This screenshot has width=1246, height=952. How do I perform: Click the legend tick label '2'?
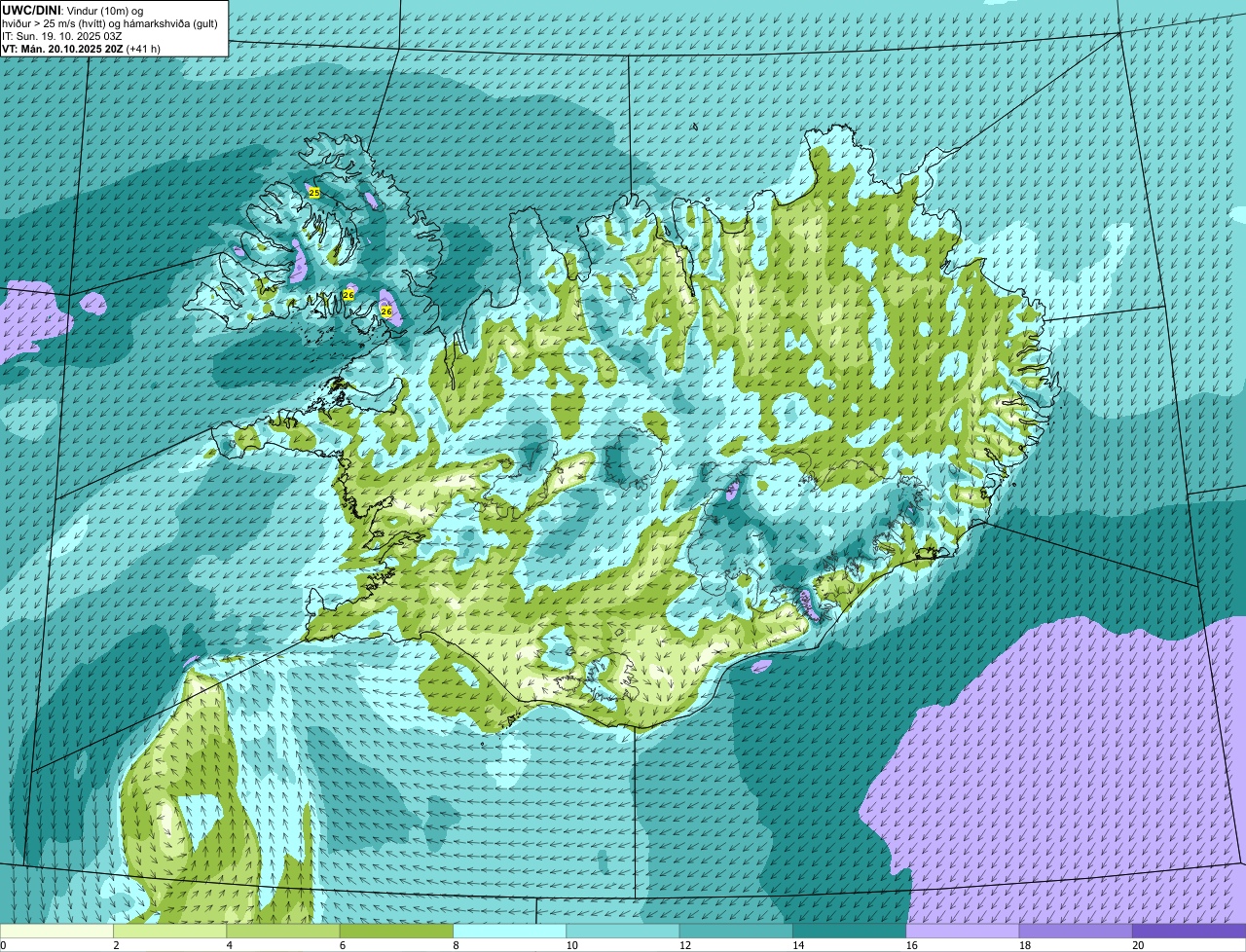coord(116,945)
